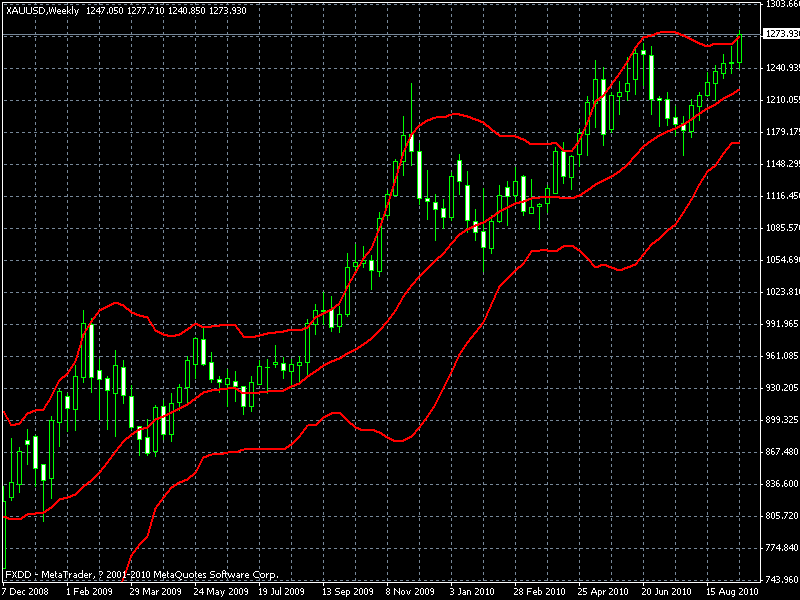800x600 pixels.
Task: Click the 19 Jul 2009 date label
Action: tap(281, 592)
